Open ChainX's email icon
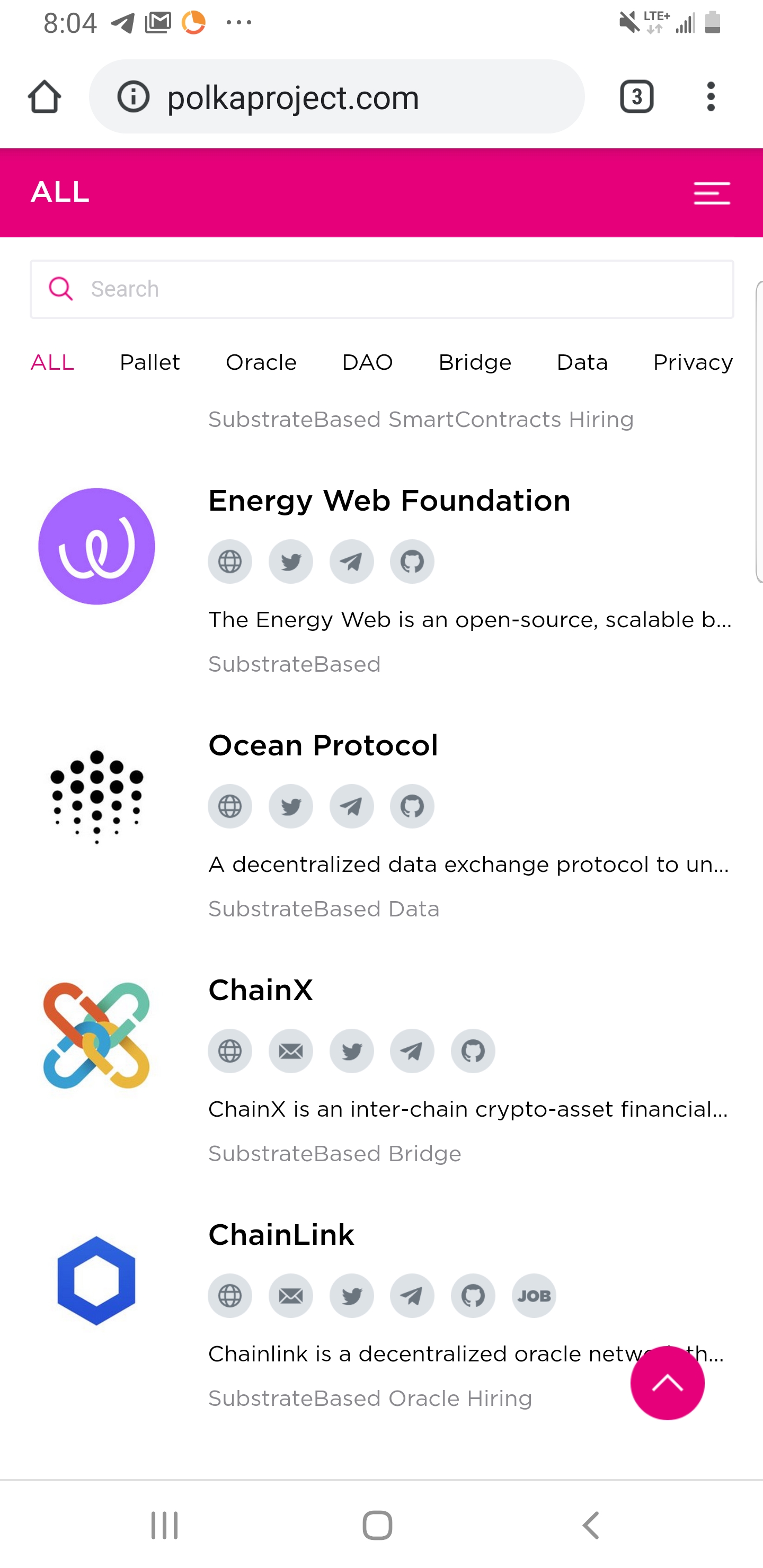This screenshot has width=763, height=1568. point(290,1050)
